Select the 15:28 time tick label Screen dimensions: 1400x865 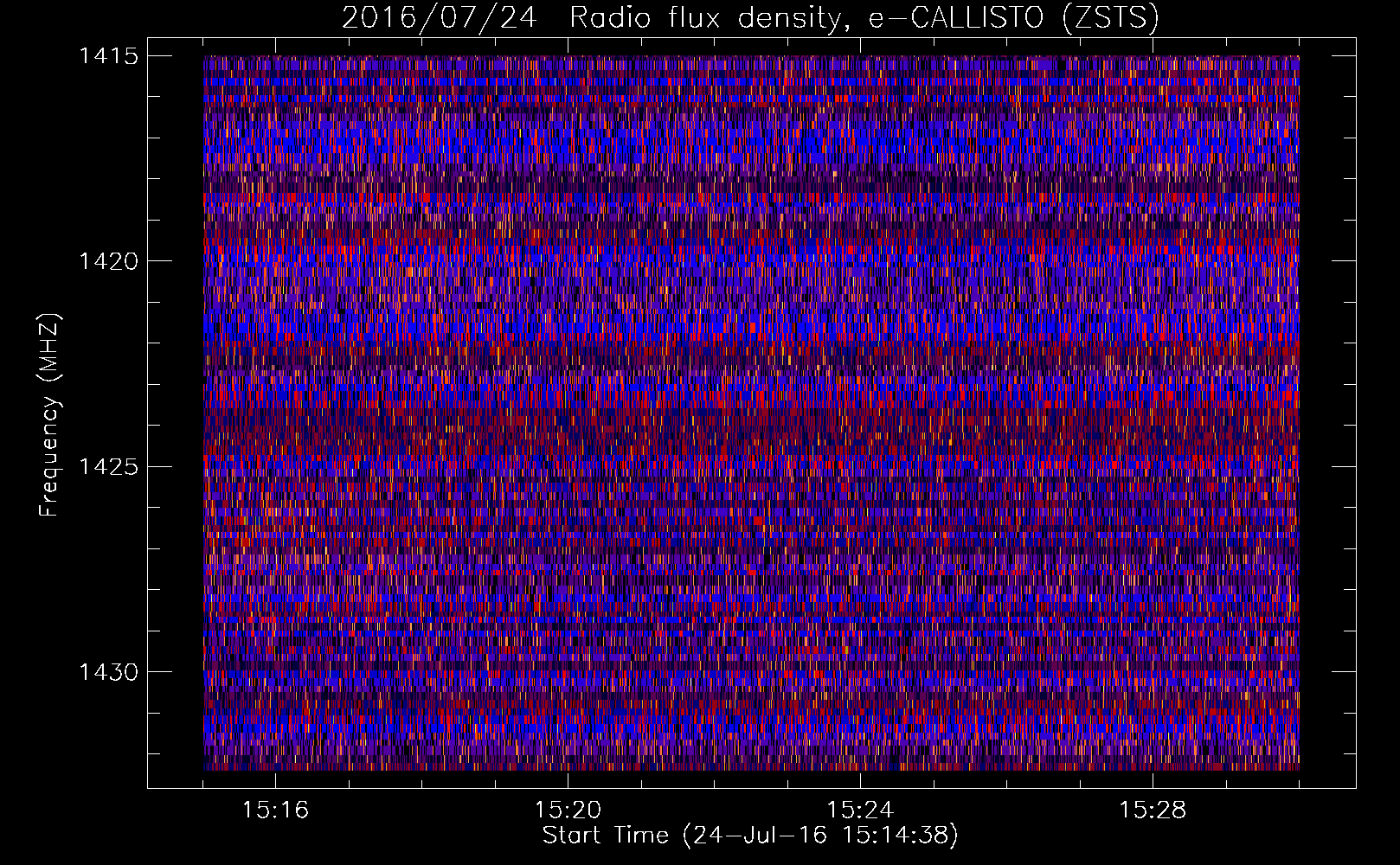(x=1153, y=811)
